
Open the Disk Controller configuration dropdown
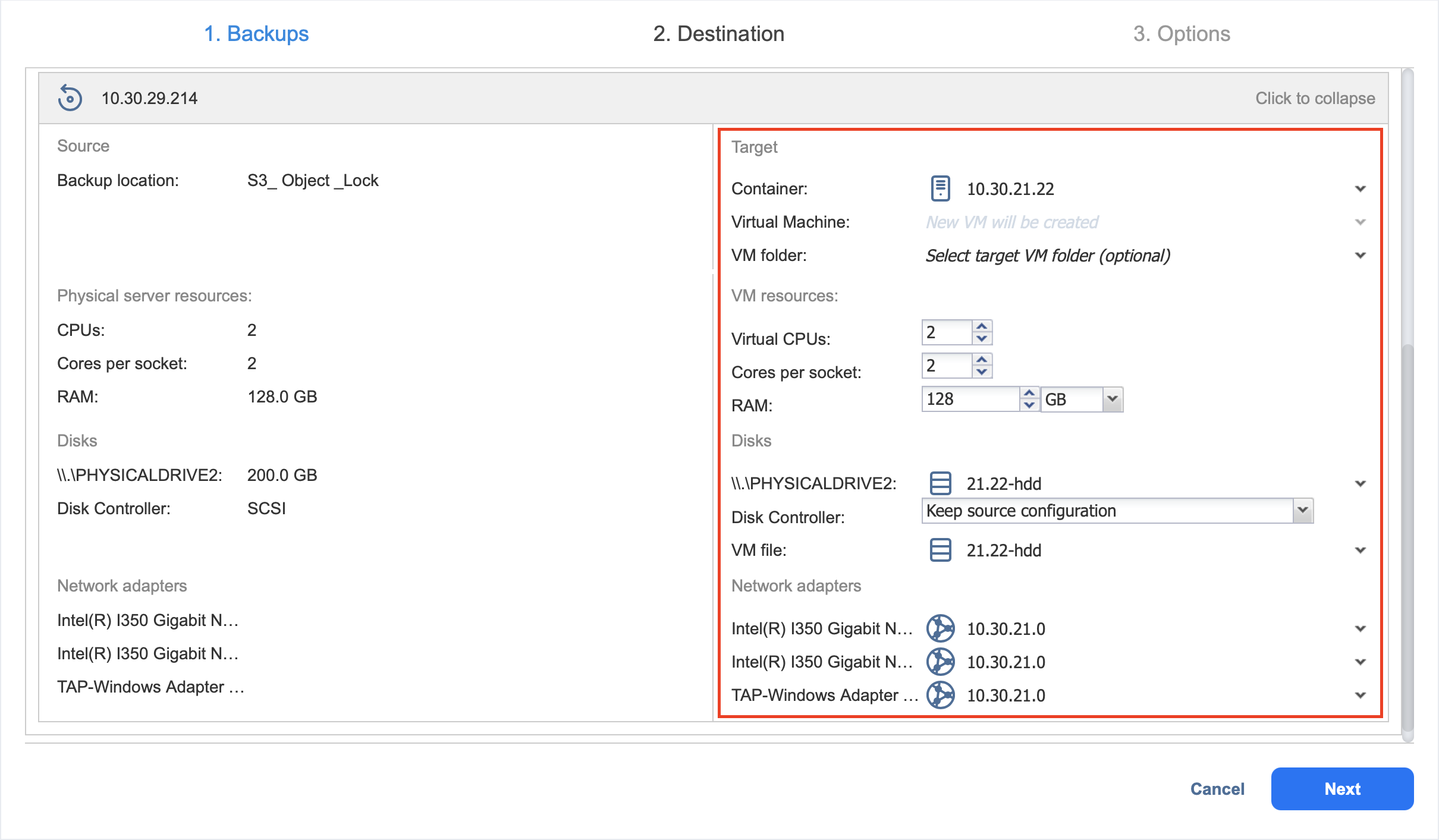point(1302,511)
